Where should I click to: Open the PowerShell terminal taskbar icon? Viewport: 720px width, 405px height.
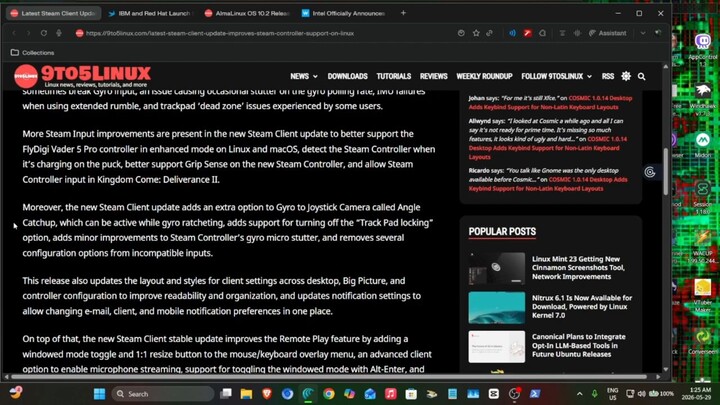(x=535, y=394)
